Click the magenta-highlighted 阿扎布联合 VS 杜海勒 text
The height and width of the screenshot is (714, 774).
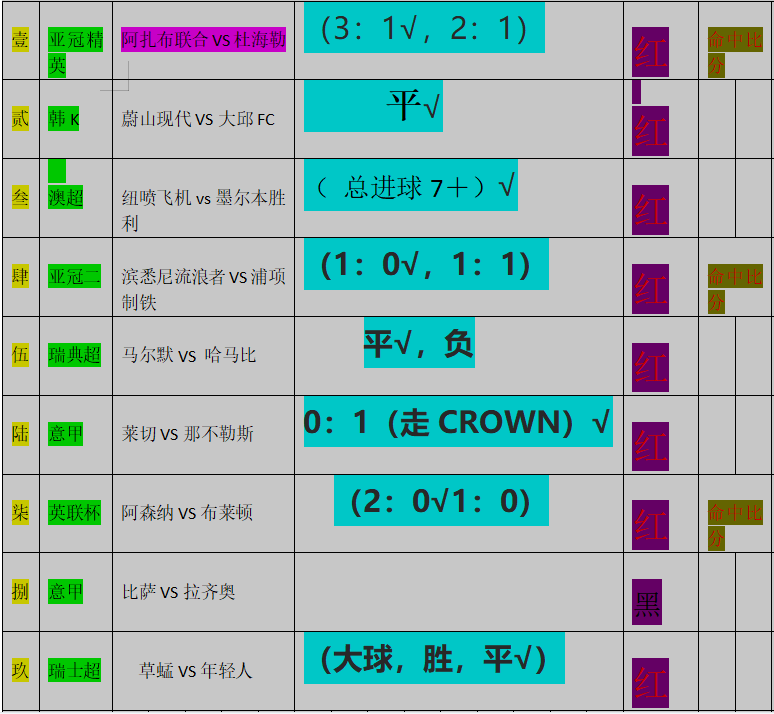pos(203,40)
